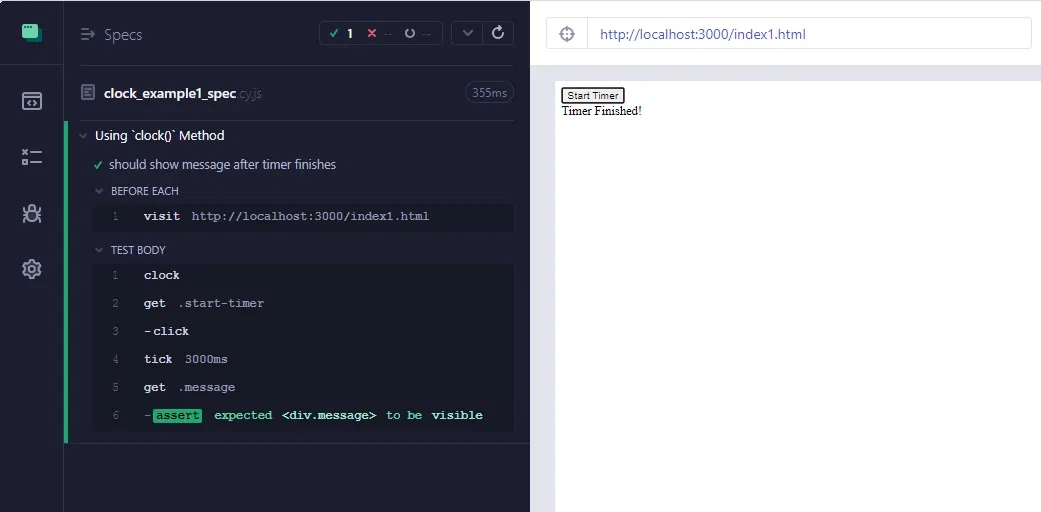Viewport: 1041px width, 512px height.
Task: Open the Settings gear icon
Action: pos(31,269)
